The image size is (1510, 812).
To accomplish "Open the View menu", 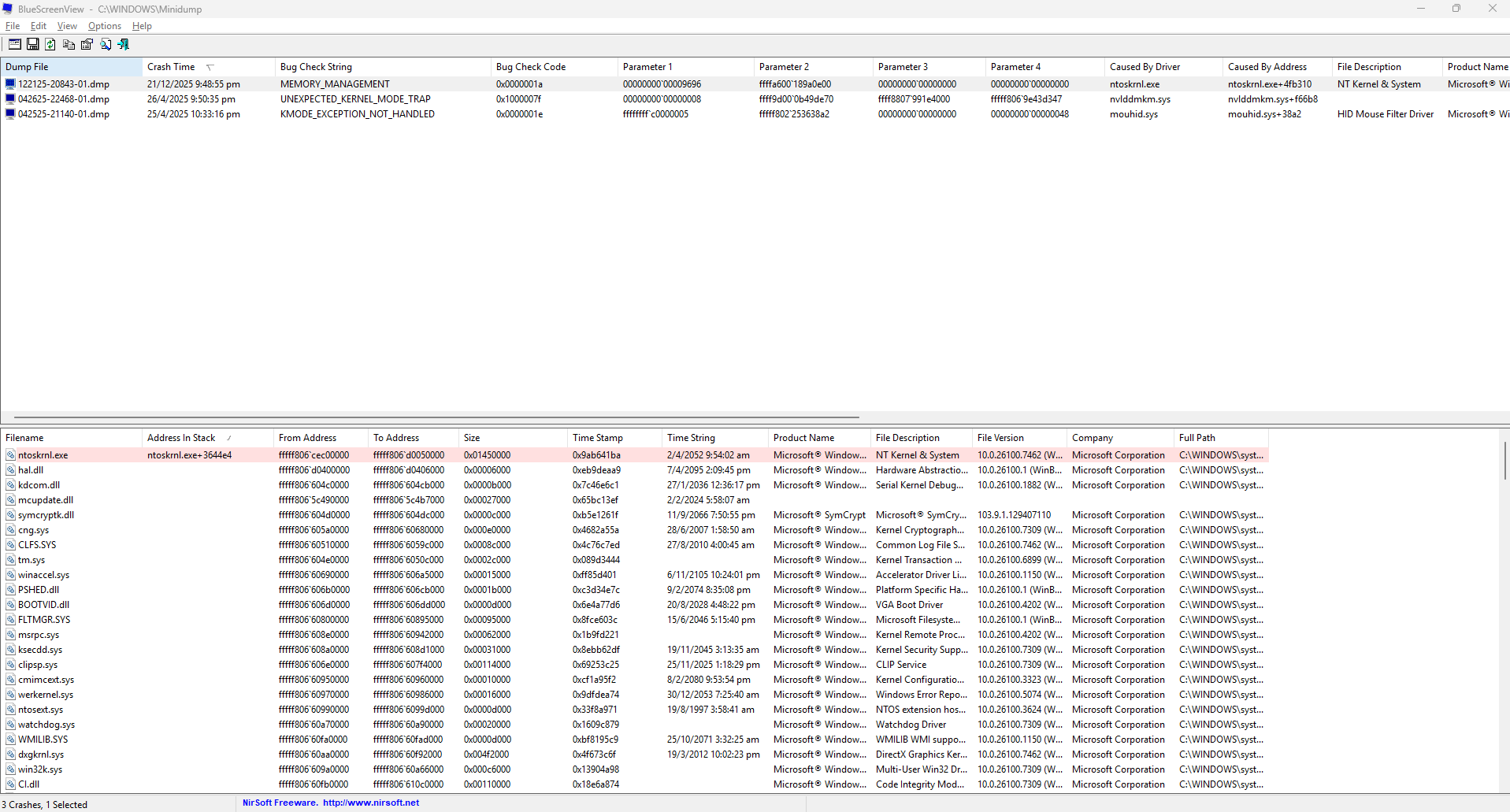I will pos(67,26).
